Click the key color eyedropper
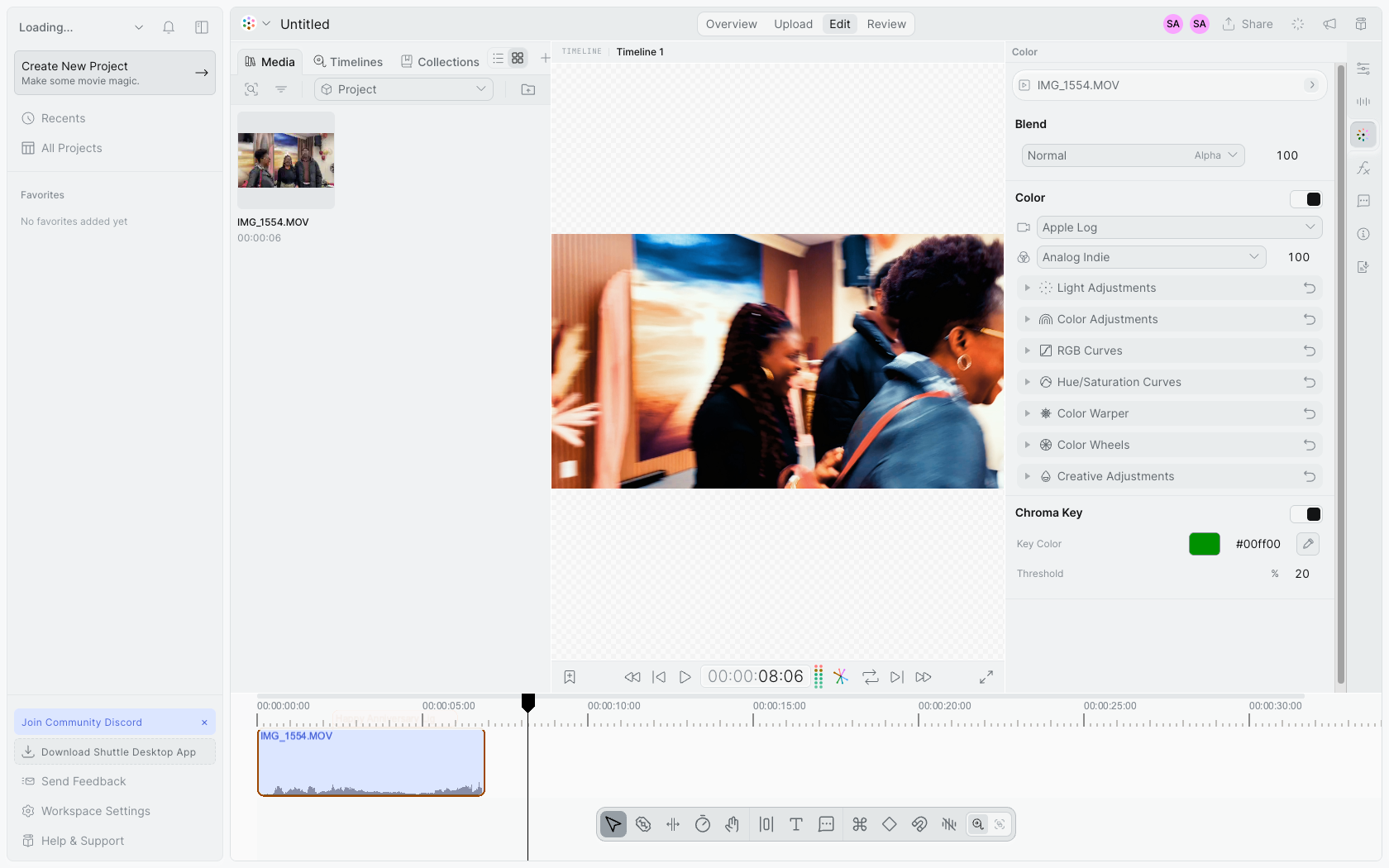 pyautogui.click(x=1308, y=544)
